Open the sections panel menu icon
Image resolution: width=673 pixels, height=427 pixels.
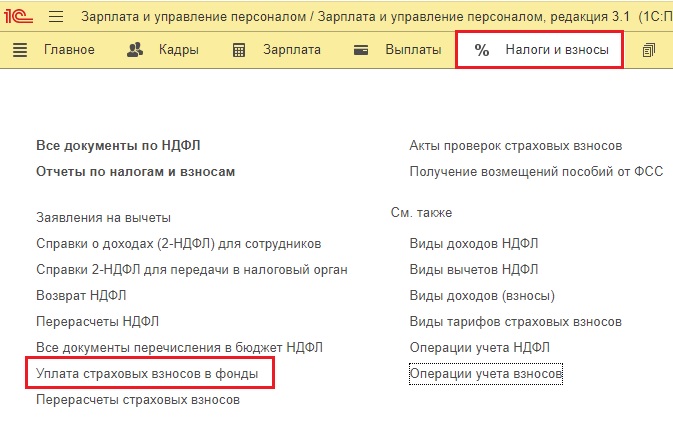tap(20, 50)
